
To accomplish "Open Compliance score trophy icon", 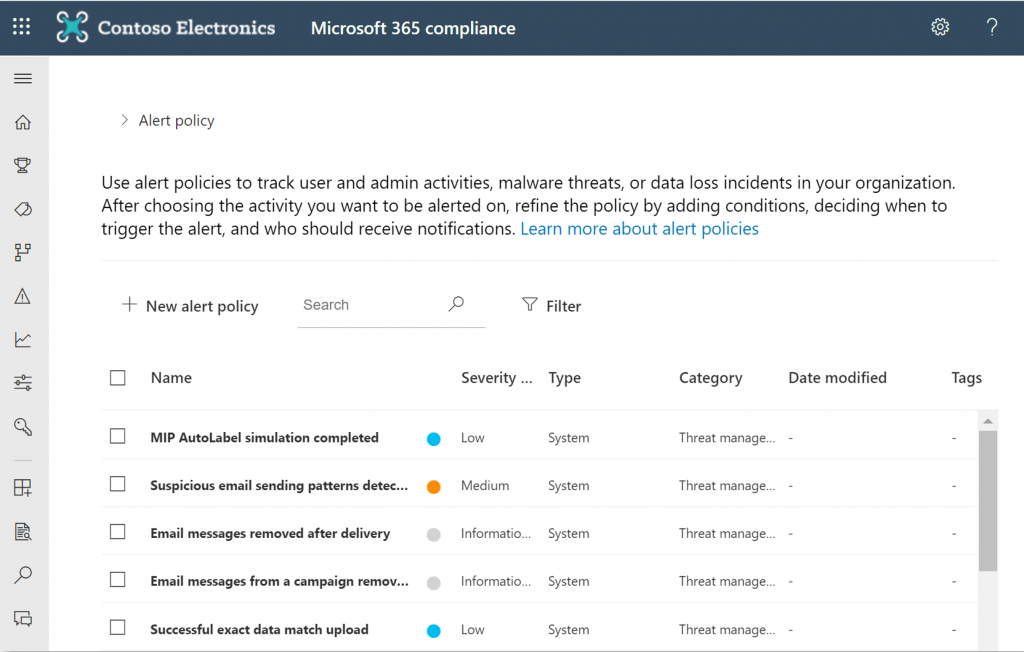I will [23, 165].
